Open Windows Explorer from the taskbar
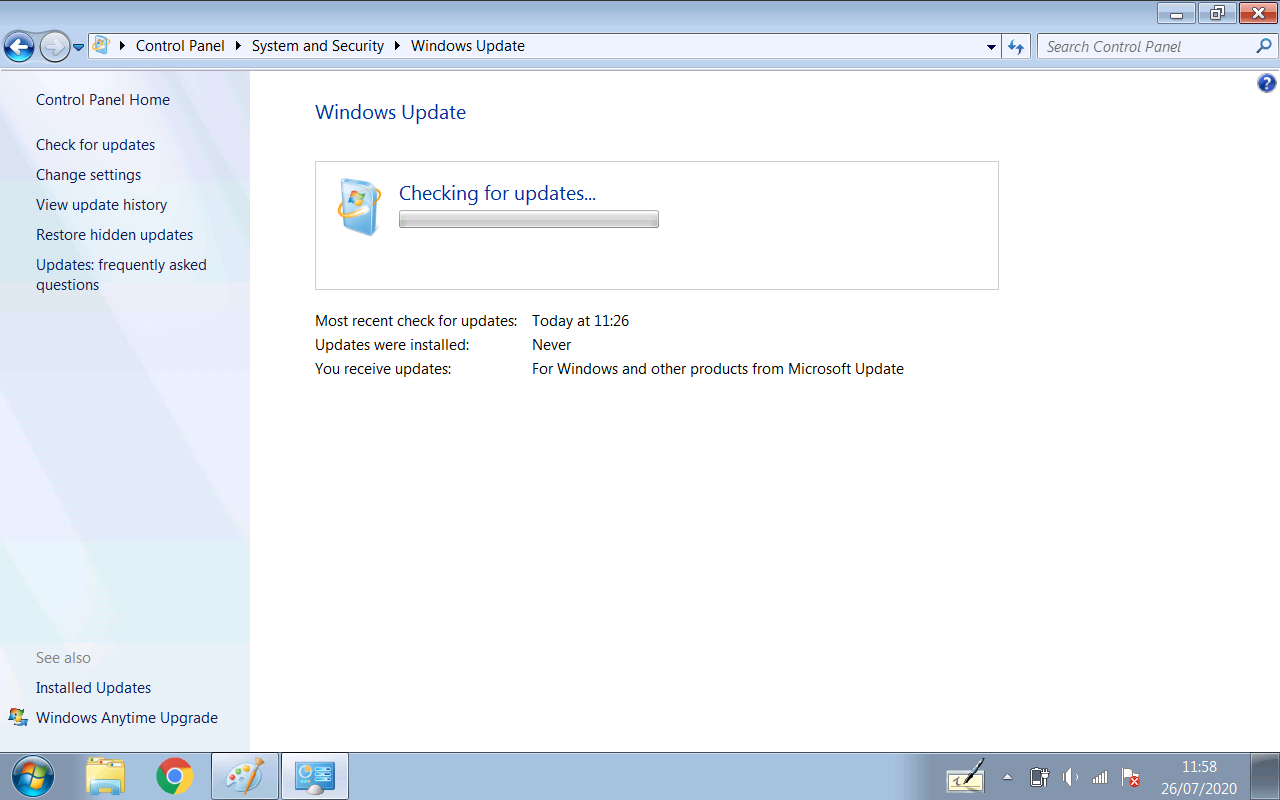Image resolution: width=1280 pixels, height=800 pixels. pyautogui.click(x=104, y=776)
